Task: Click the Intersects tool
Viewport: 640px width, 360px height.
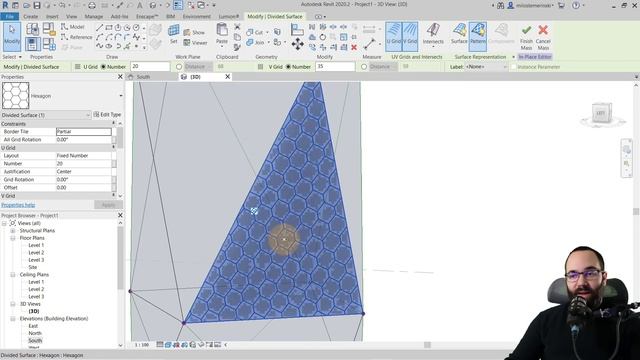Action: (x=433, y=34)
